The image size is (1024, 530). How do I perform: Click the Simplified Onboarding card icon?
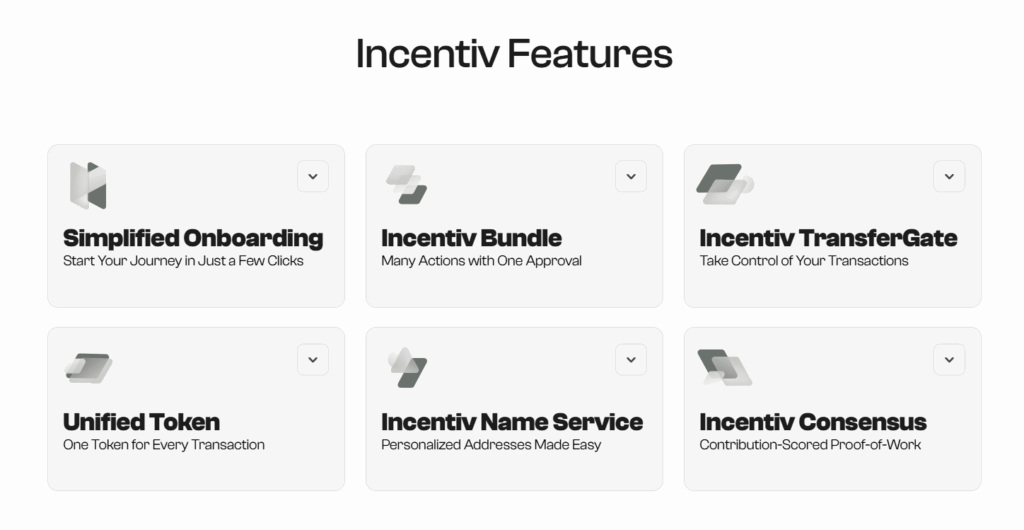pos(88,186)
